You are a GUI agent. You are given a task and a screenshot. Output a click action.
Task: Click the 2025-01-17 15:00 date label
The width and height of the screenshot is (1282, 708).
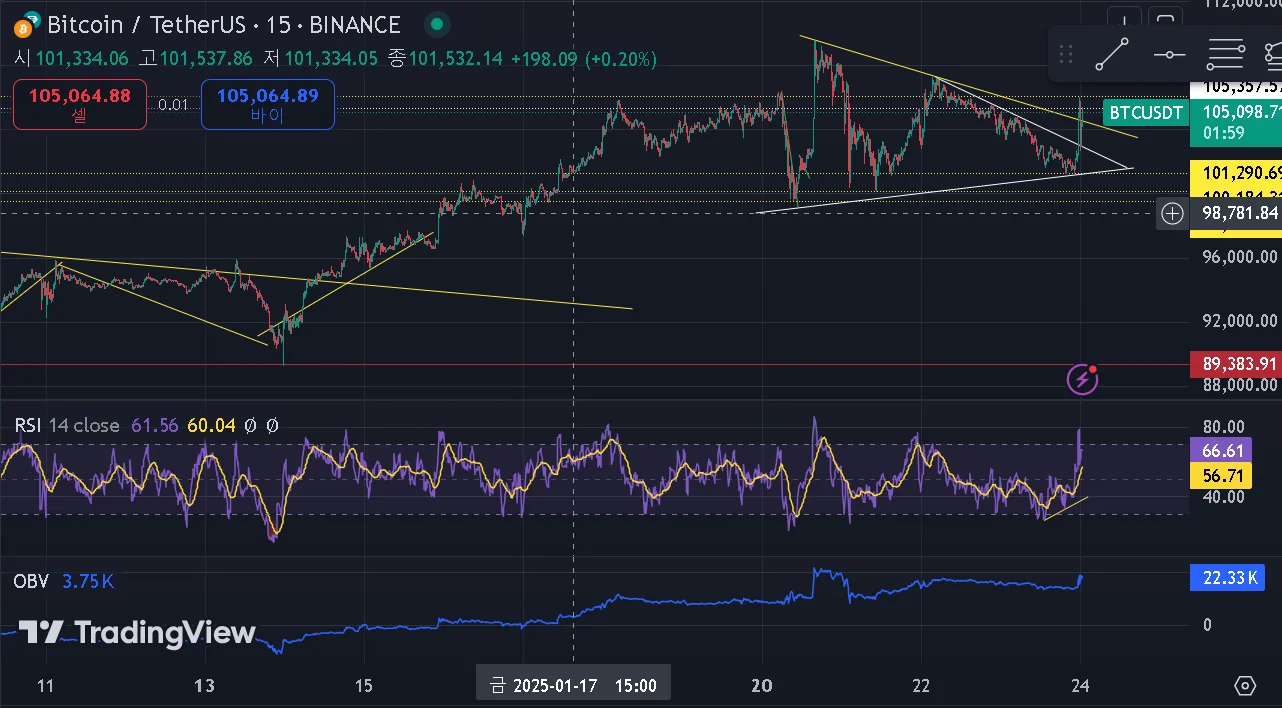click(x=573, y=686)
